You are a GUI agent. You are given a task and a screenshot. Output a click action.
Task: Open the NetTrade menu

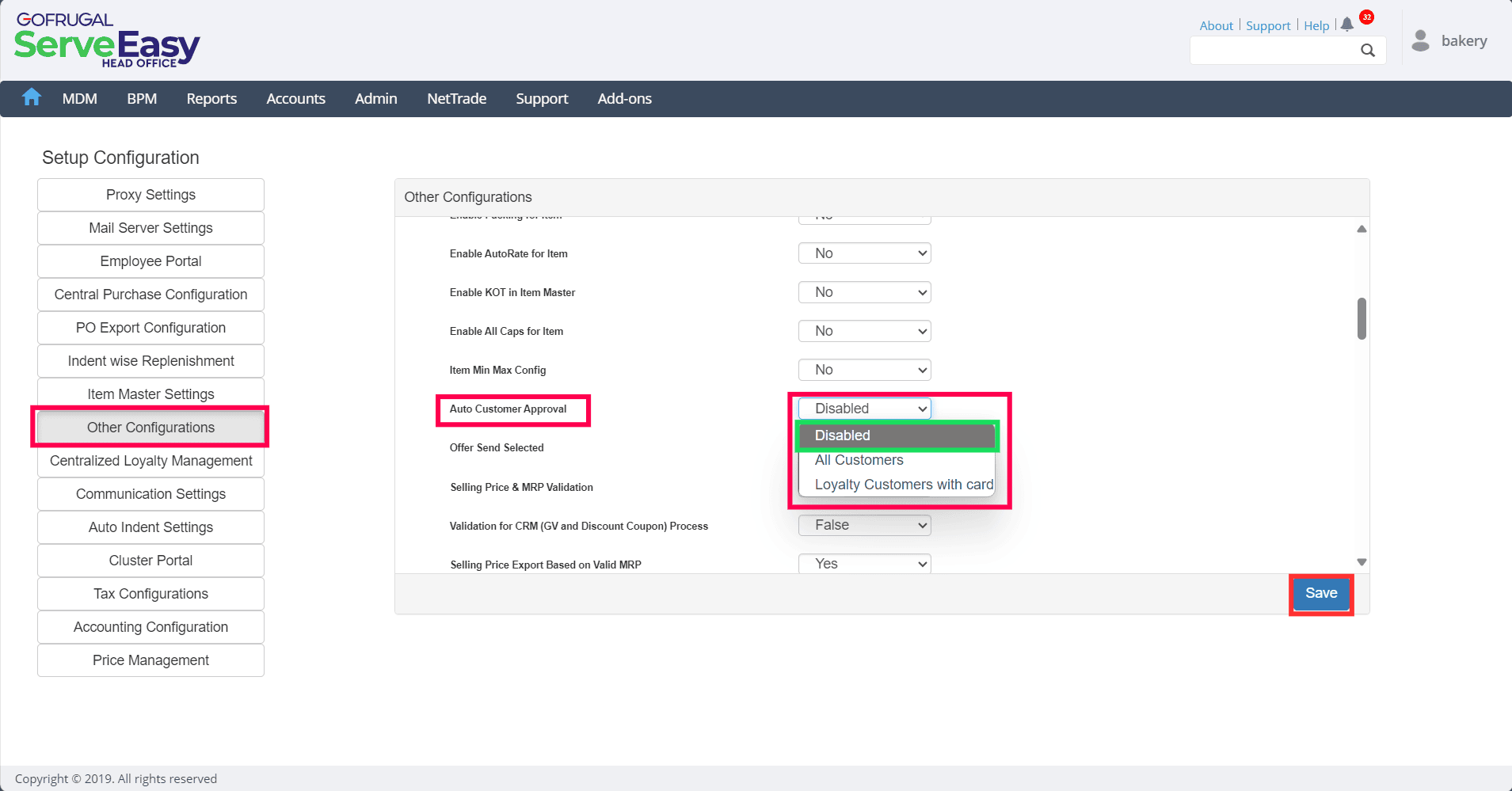click(457, 99)
